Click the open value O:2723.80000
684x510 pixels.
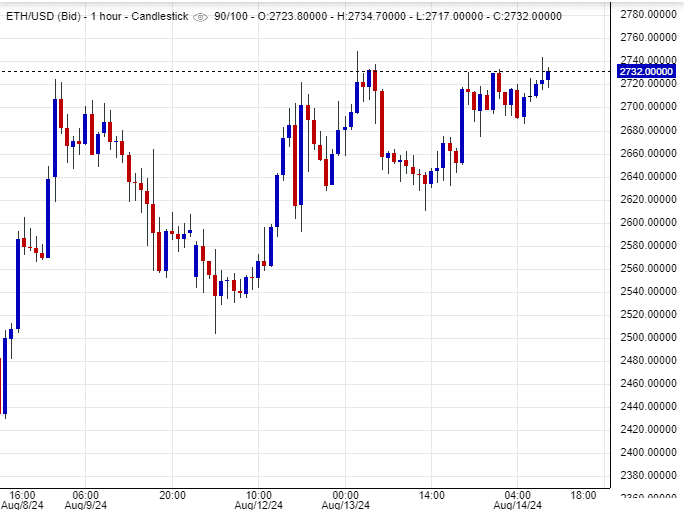point(300,16)
